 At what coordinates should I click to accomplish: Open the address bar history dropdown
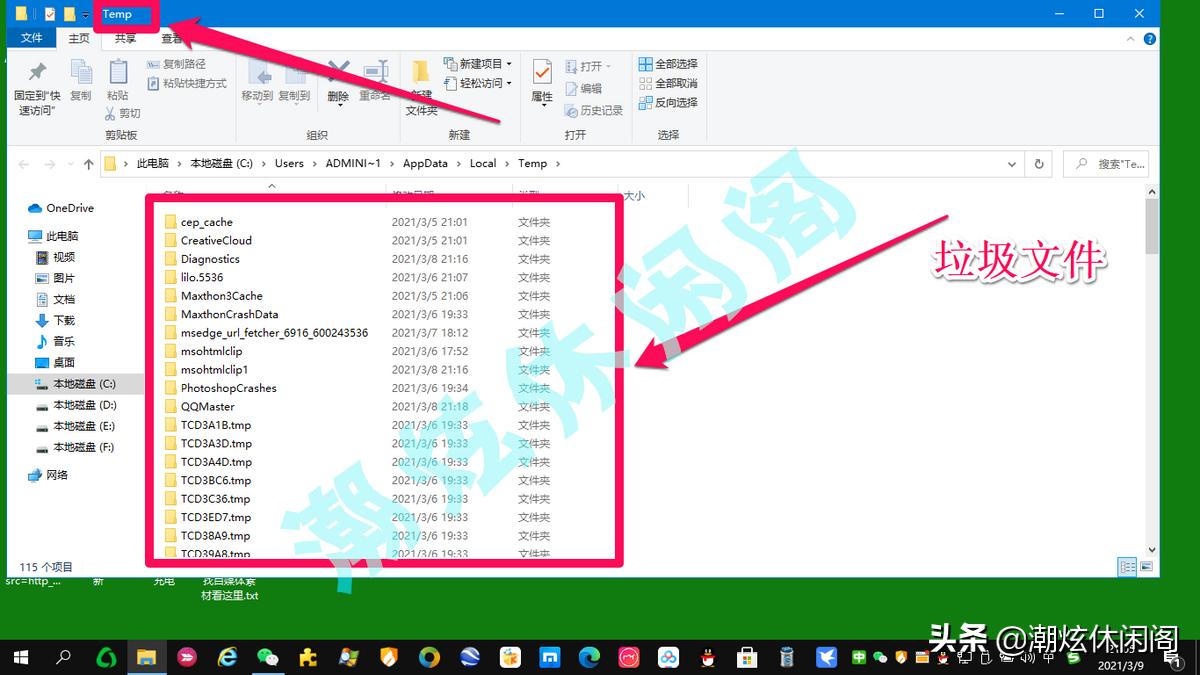point(1012,163)
